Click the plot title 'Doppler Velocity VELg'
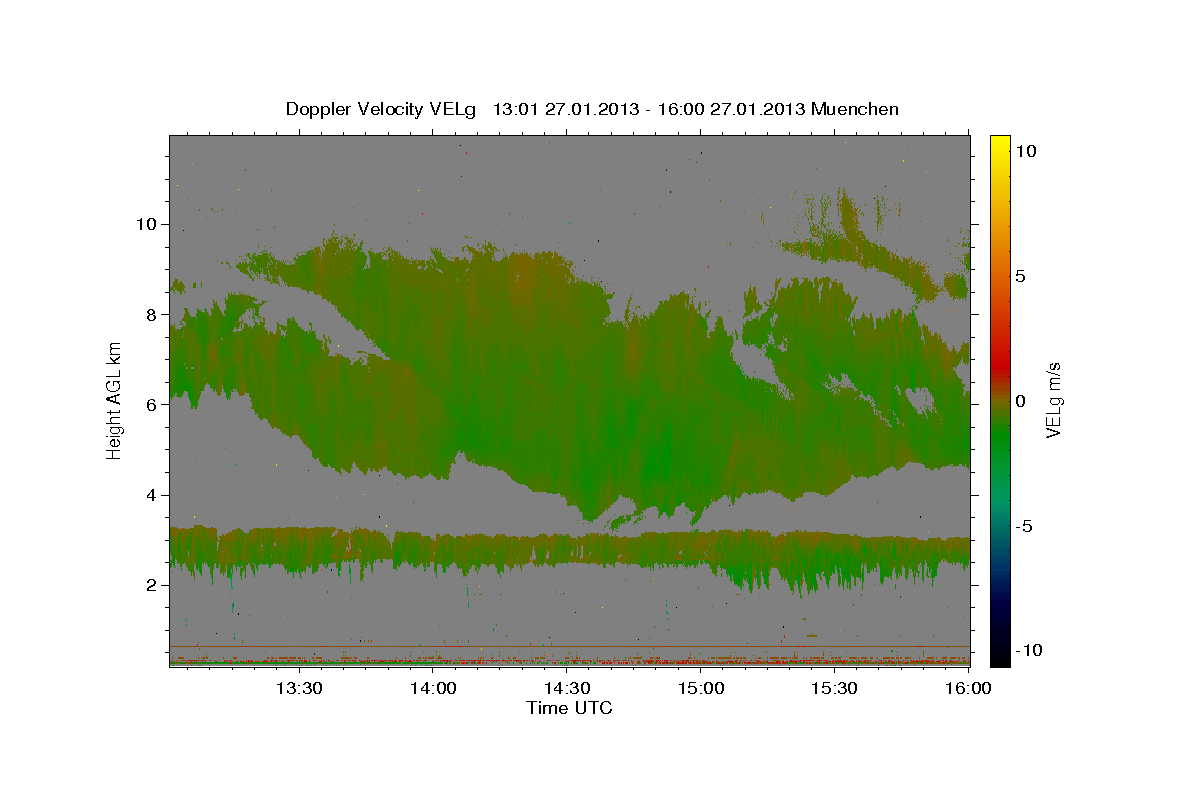The width and height of the screenshot is (1200, 800). tap(380, 109)
